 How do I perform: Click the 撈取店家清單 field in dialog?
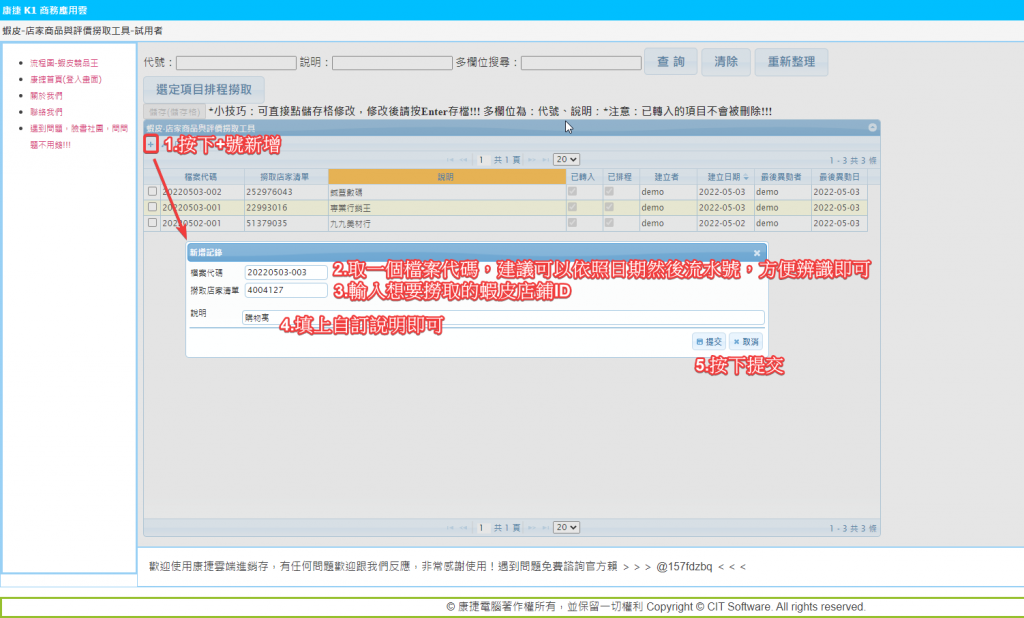coord(286,291)
